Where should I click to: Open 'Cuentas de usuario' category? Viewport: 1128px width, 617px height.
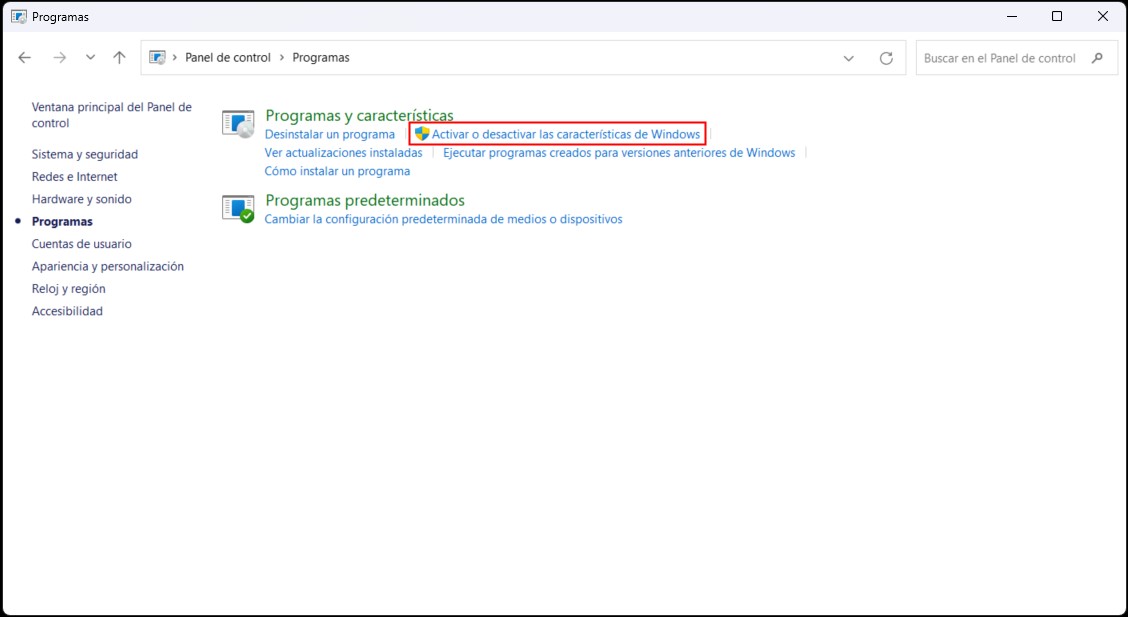(82, 244)
